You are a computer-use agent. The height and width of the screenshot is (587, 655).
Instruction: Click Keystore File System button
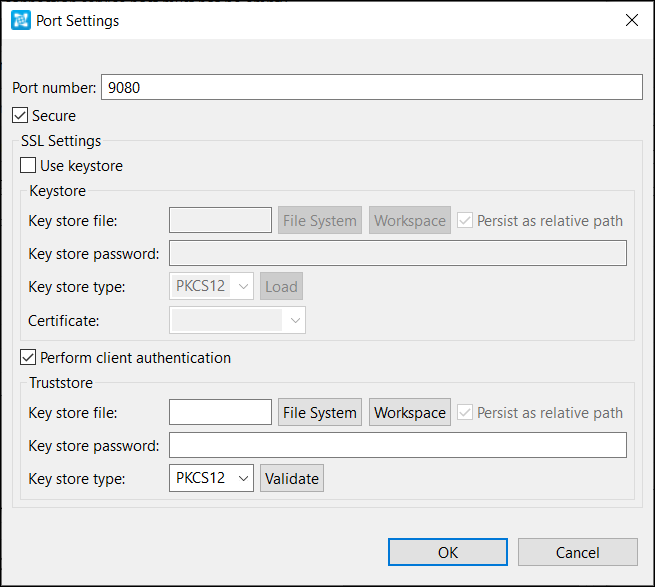pos(320,220)
